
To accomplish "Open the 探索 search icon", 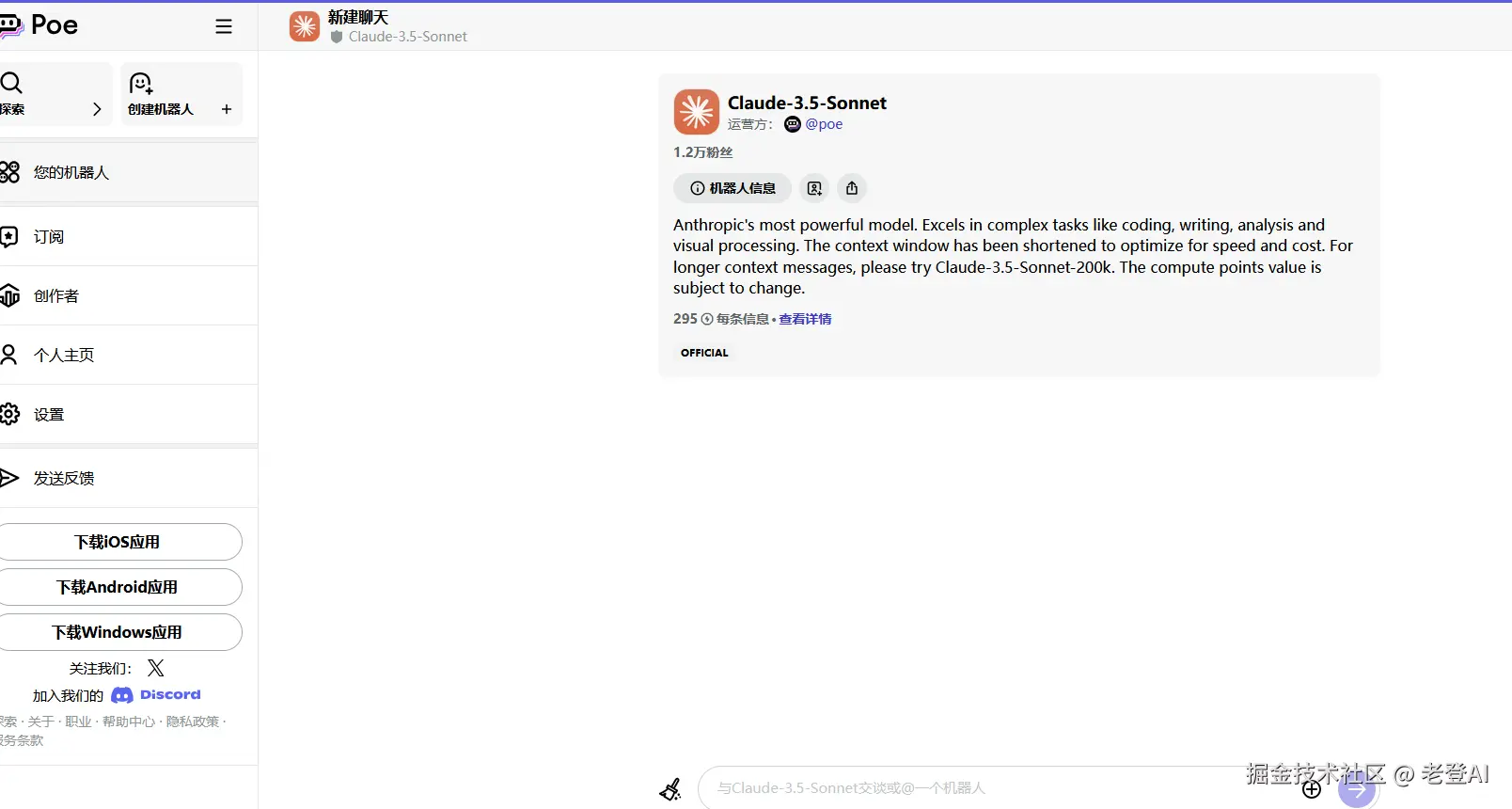I will click(11, 83).
